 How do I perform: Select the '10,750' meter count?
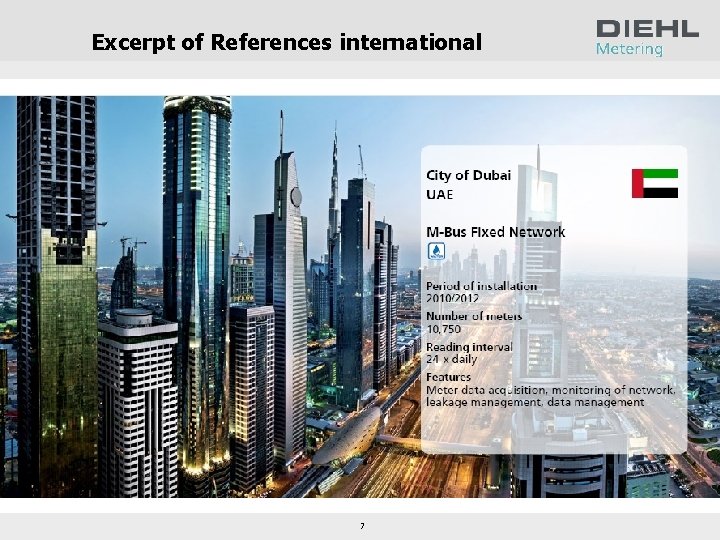coord(443,329)
